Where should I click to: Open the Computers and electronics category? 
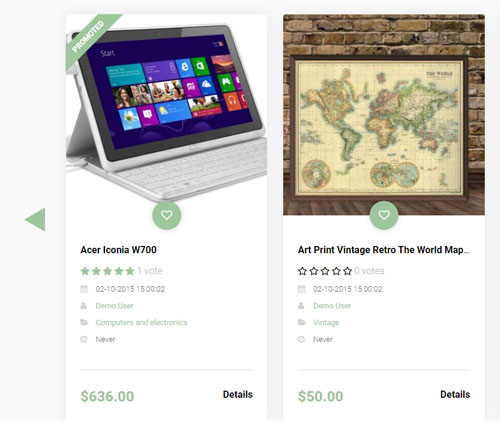click(141, 322)
